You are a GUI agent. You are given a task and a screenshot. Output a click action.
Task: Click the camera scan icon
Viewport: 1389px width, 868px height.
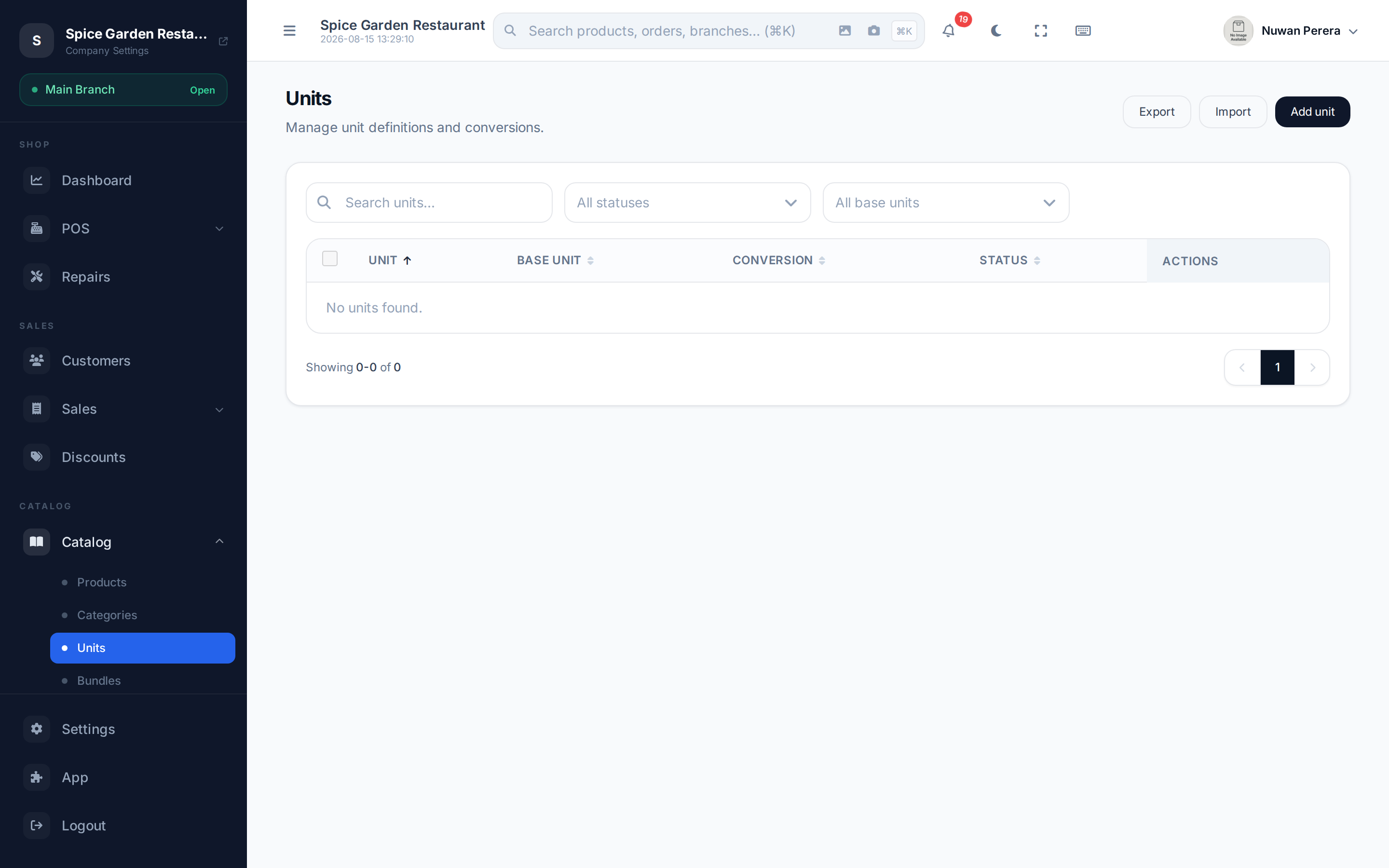pyautogui.click(x=873, y=31)
